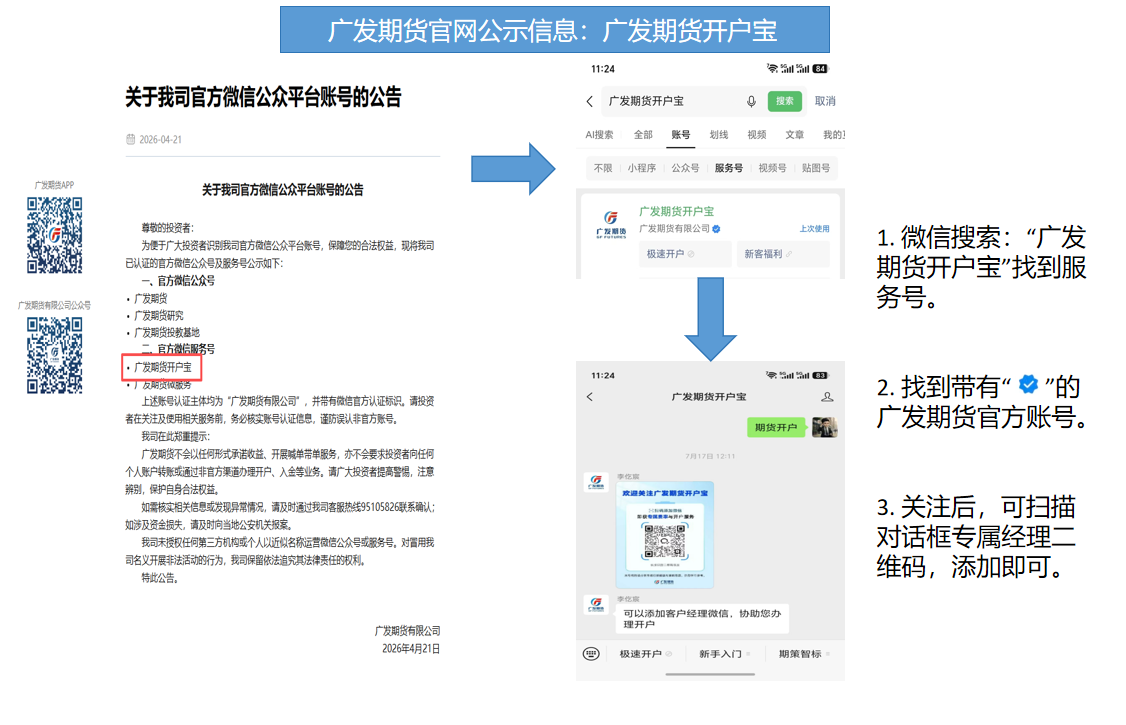Open the 视频 search tab

[757, 135]
